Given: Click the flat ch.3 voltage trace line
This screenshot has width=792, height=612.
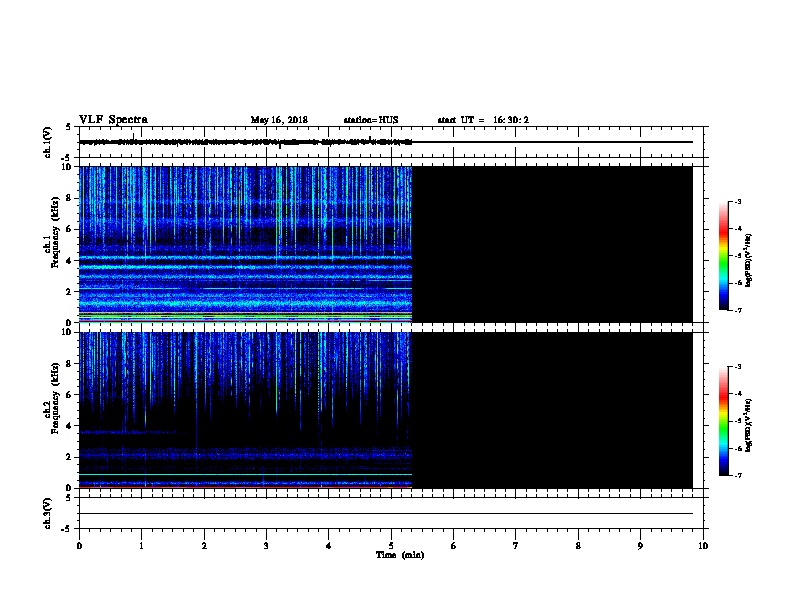Looking at the screenshot, I should [x=386, y=514].
